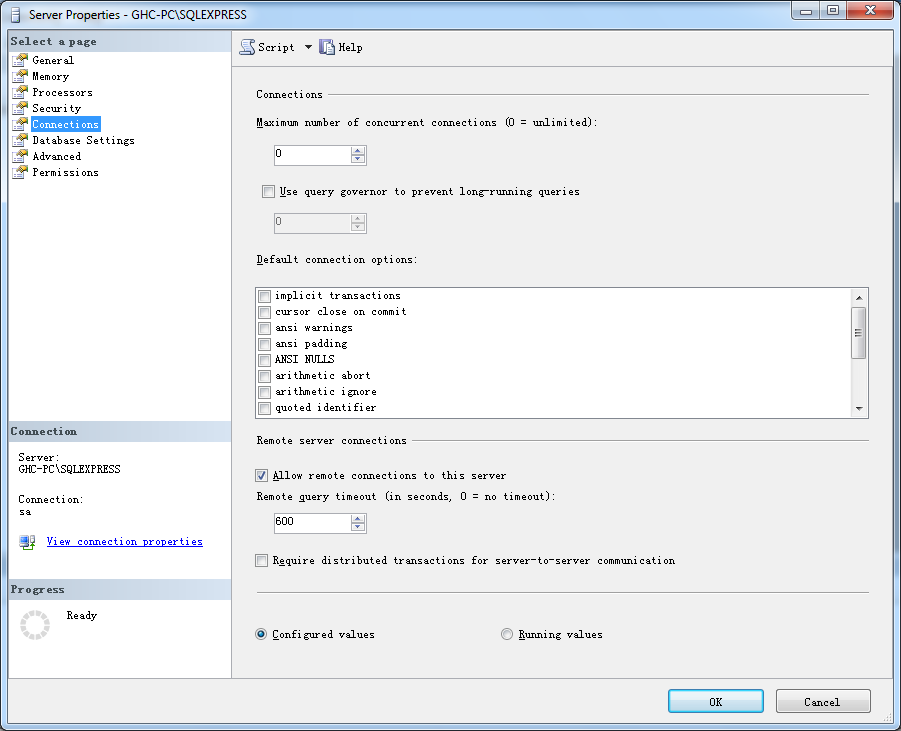Open the General page

(x=53, y=60)
